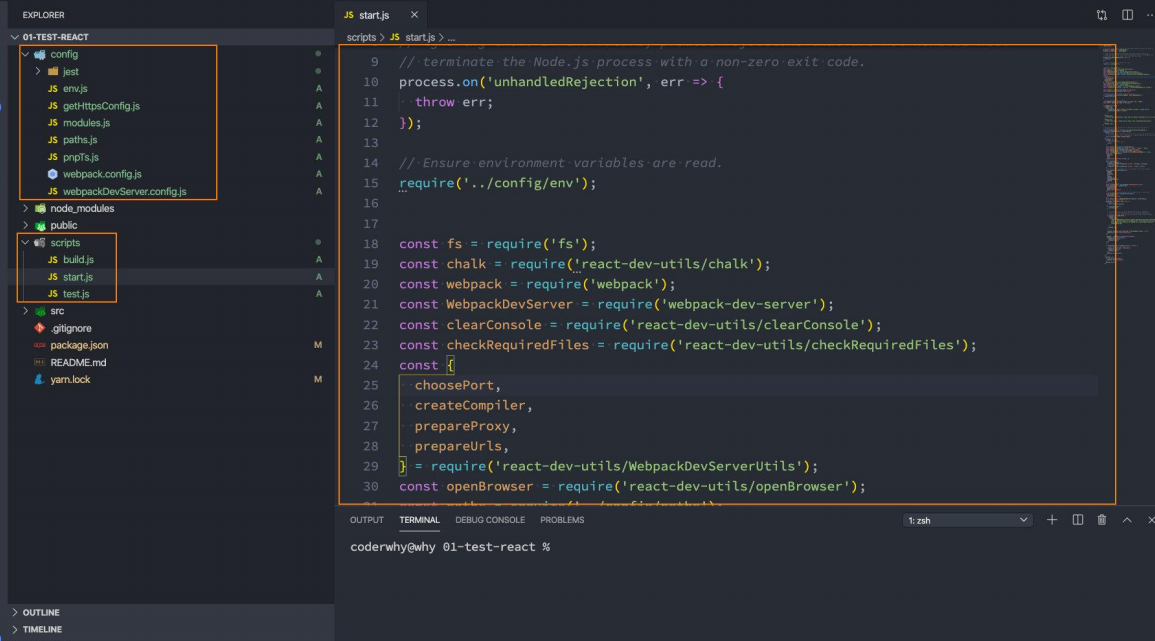Click the EXPLORER panel title
Viewport: 1155px width, 641px height.
click(x=43, y=15)
